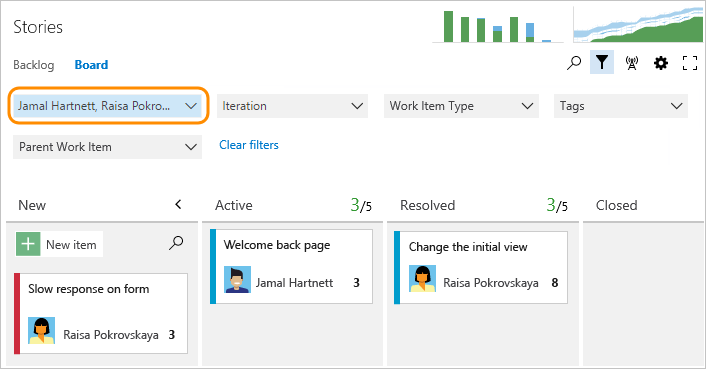Image resolution: width=706 pixels, height=369 pixels.
Task: Collapse the New column chevron
Action: pyautogui.click(x=178, y=205)
